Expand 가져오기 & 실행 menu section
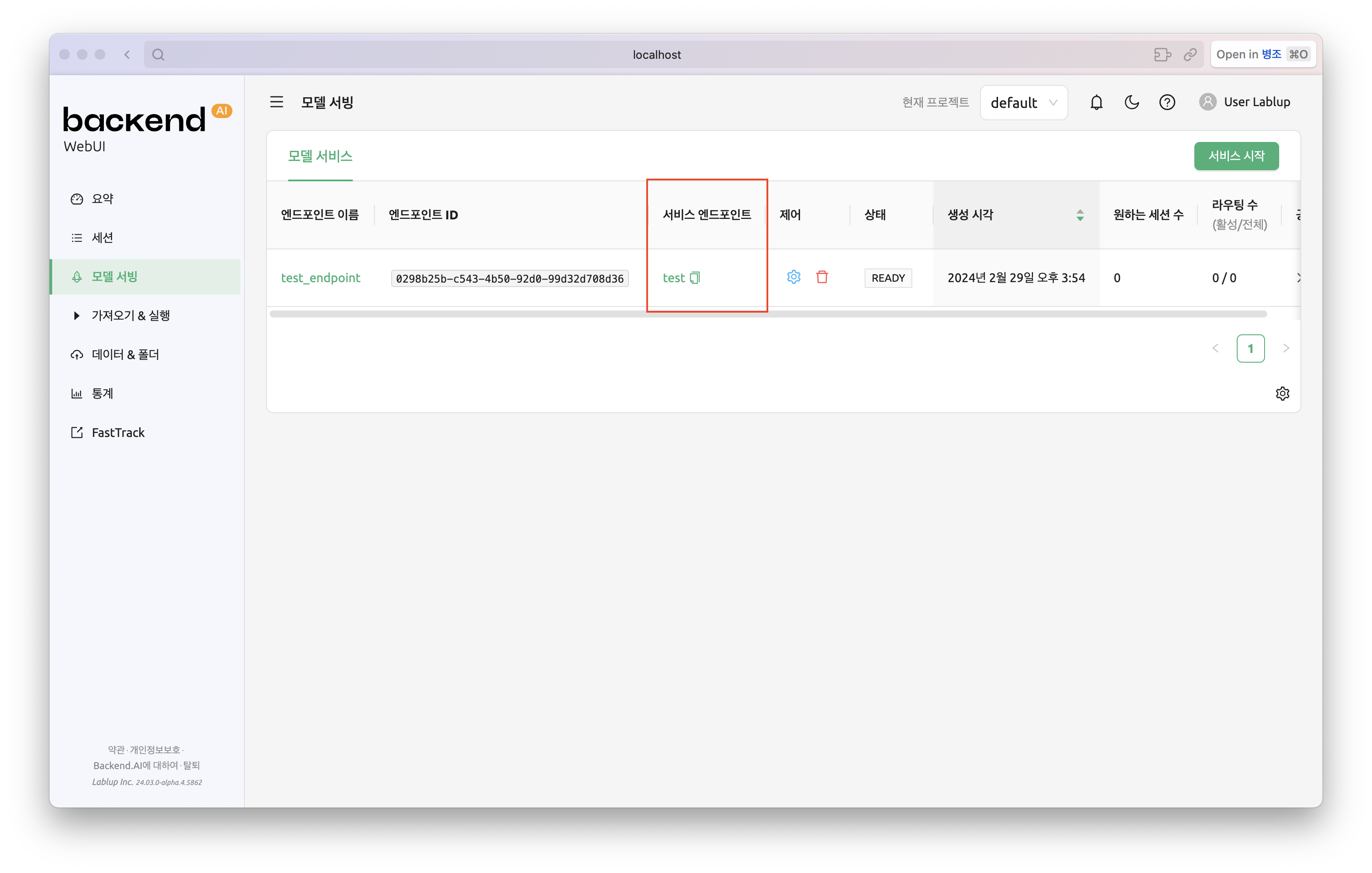The image size is (1372, 873). 130,315
